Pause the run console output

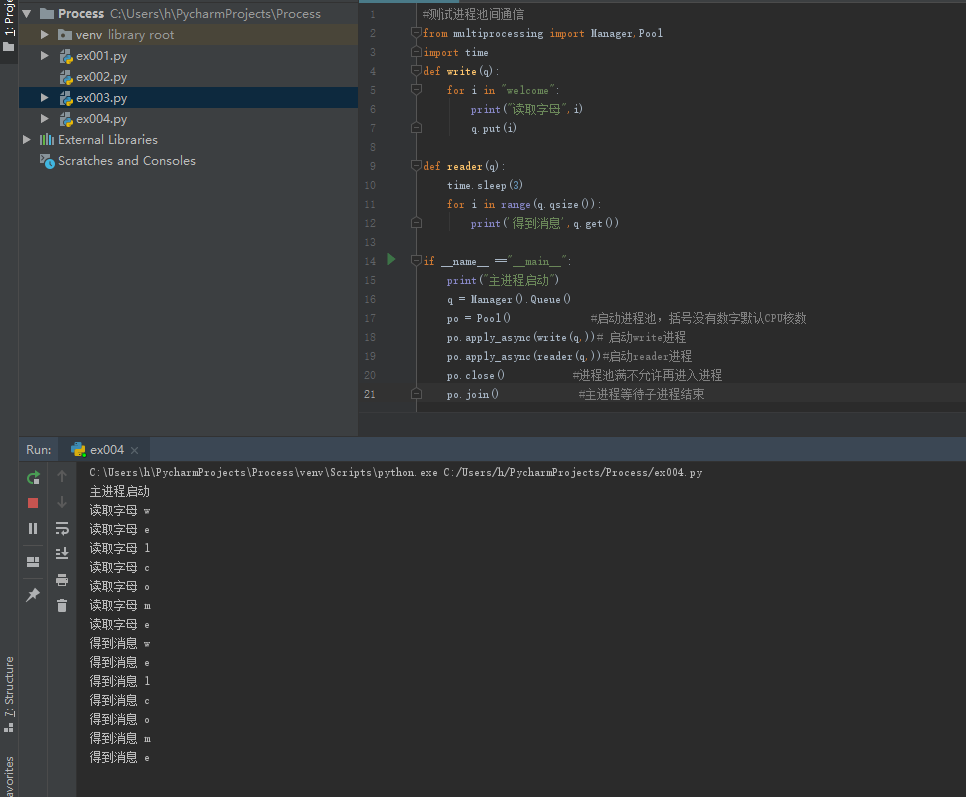click(33, 528)
